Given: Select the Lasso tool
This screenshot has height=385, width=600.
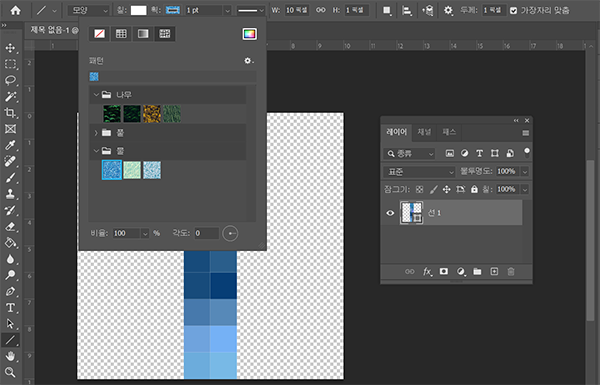Looking at the screenshot, I should 10,80.
